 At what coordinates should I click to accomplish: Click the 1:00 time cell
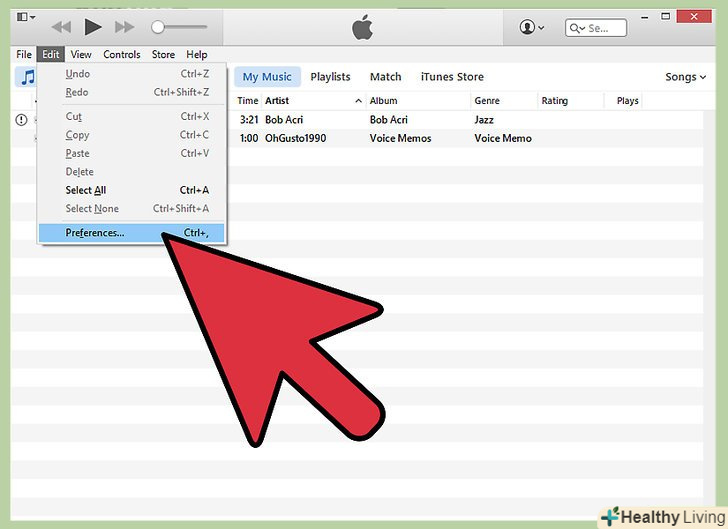point(249,138)
